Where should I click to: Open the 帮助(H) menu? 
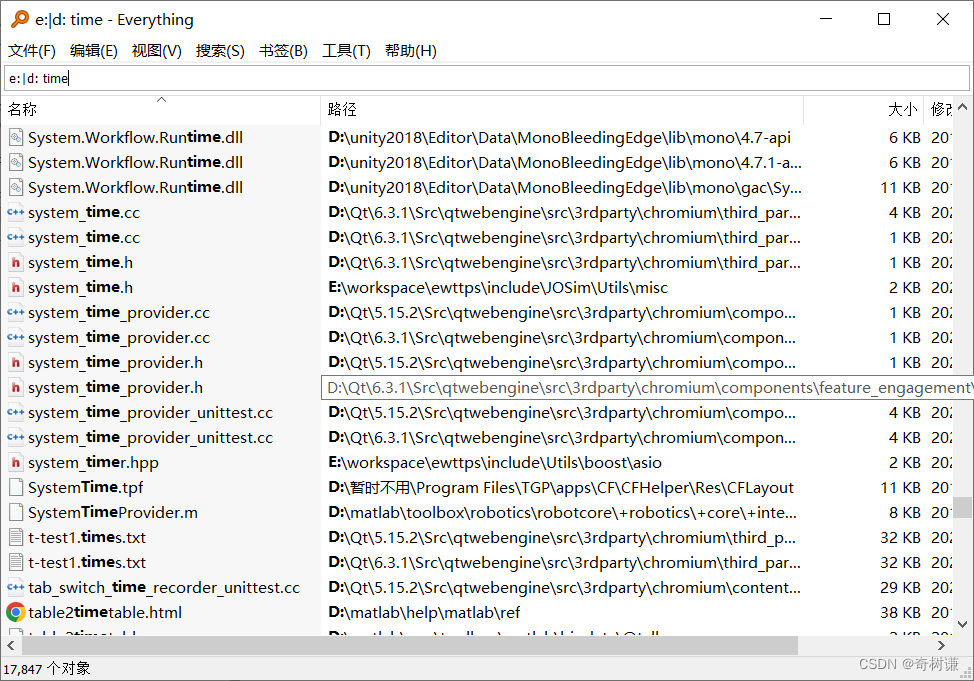(411, 51)
